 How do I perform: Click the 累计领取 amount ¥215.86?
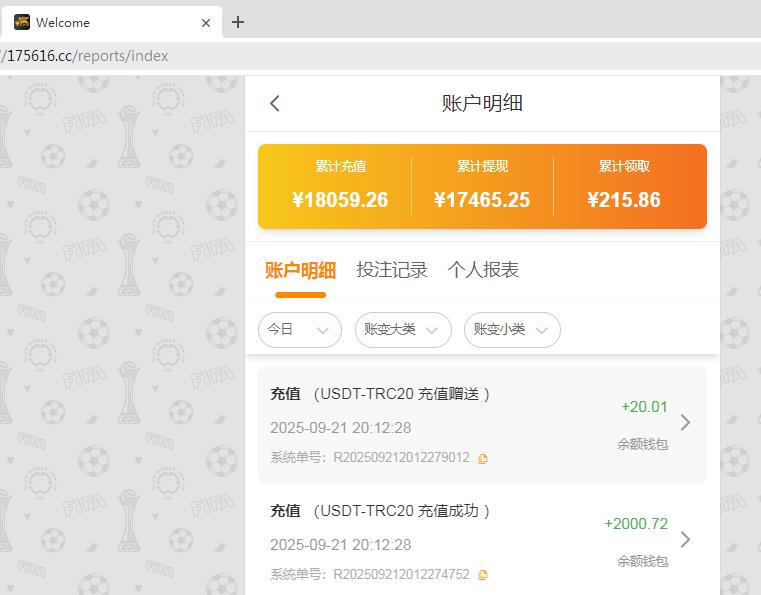tap(624, 200)
